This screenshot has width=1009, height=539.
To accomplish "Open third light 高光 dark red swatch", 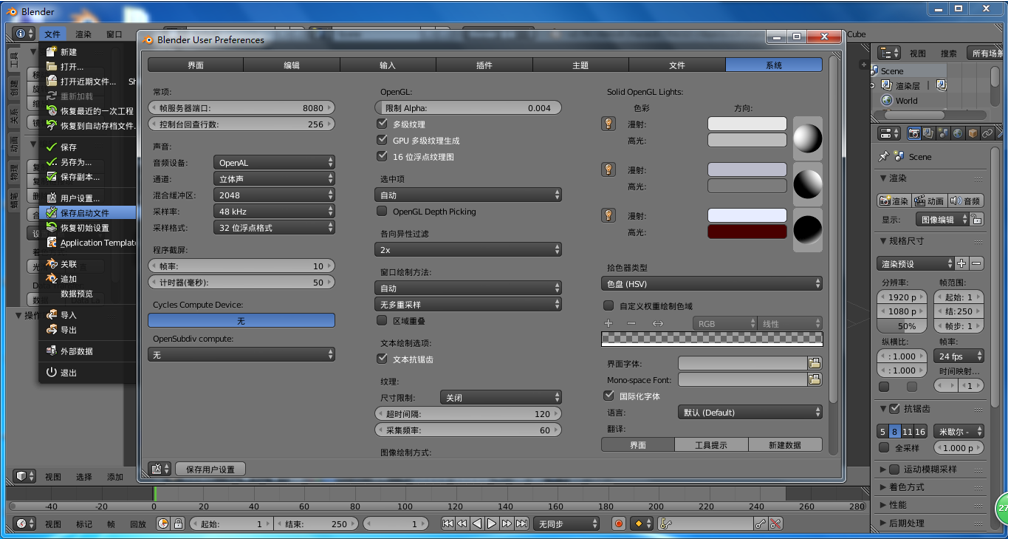I will 747,232.
